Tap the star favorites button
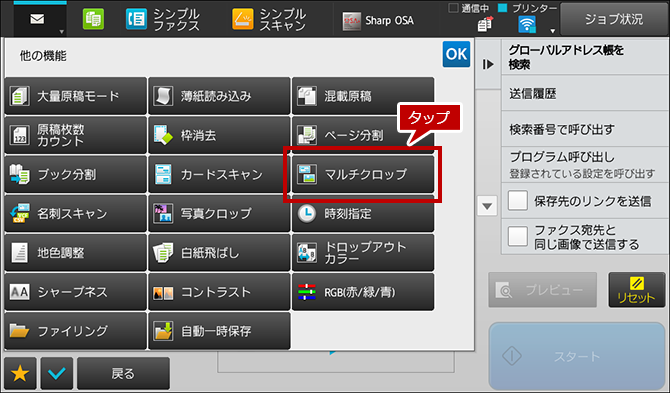The image size is (670, 393). [20, 374]
